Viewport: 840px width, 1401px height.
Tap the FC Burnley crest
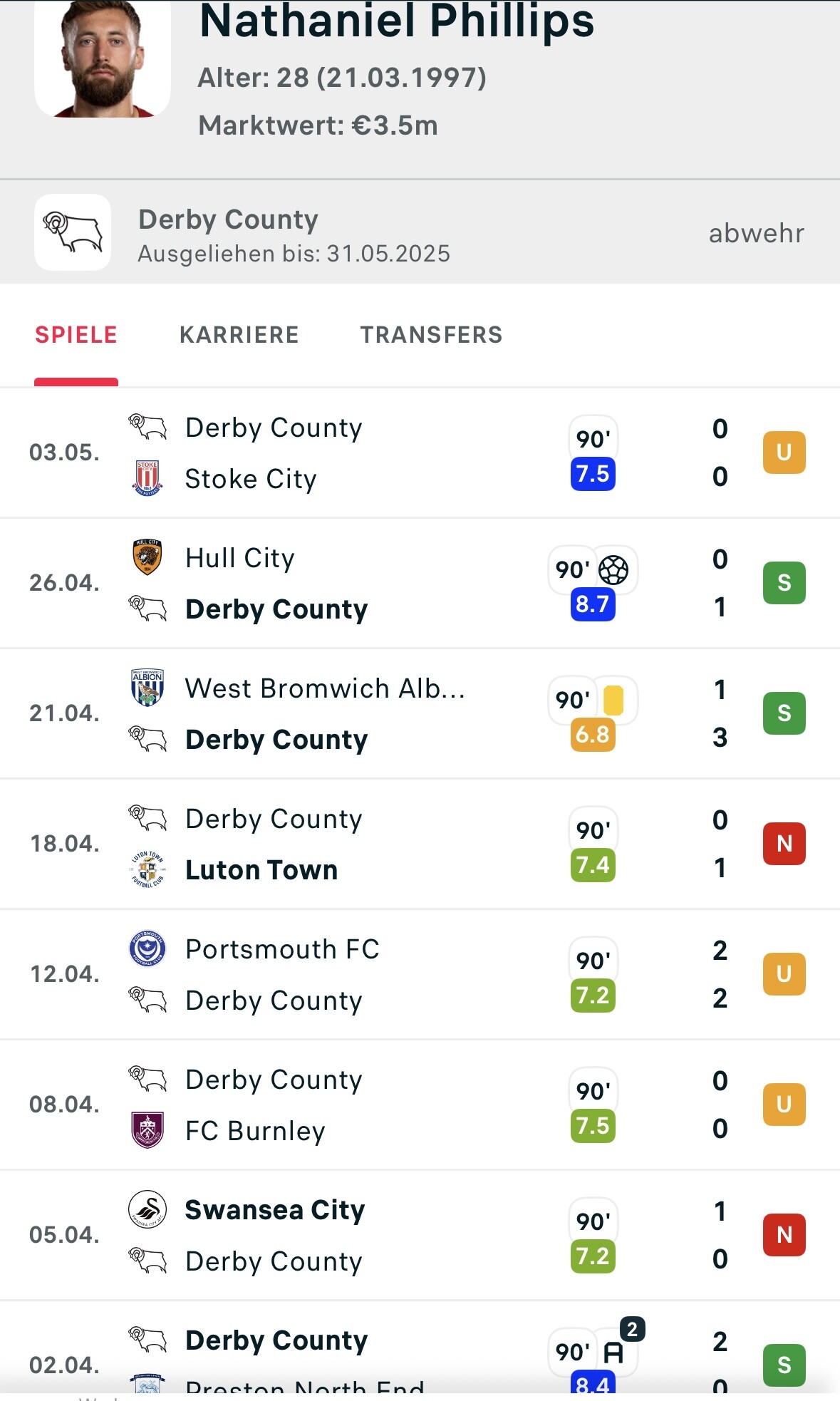(x=147, y=1130)
